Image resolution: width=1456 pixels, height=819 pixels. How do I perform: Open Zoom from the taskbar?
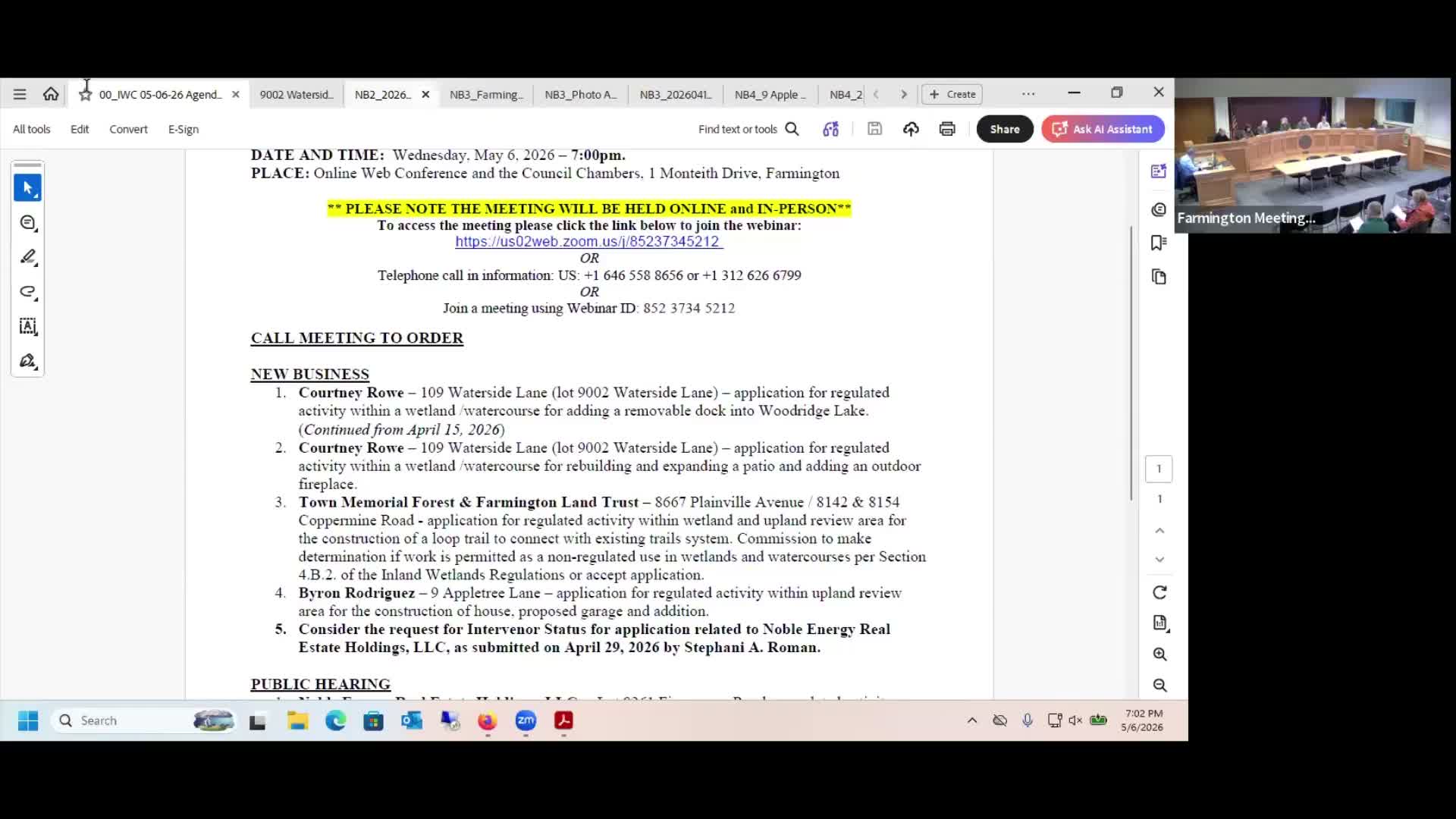[x=526, y=720]
